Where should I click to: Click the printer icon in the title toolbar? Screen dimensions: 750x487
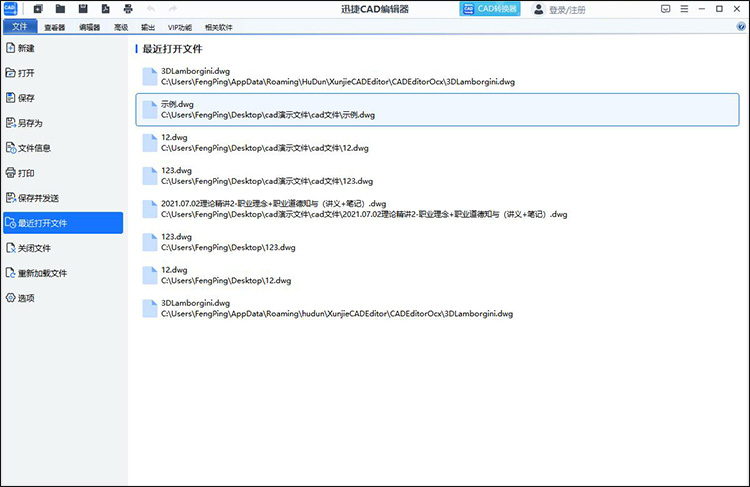click(128, 9)
